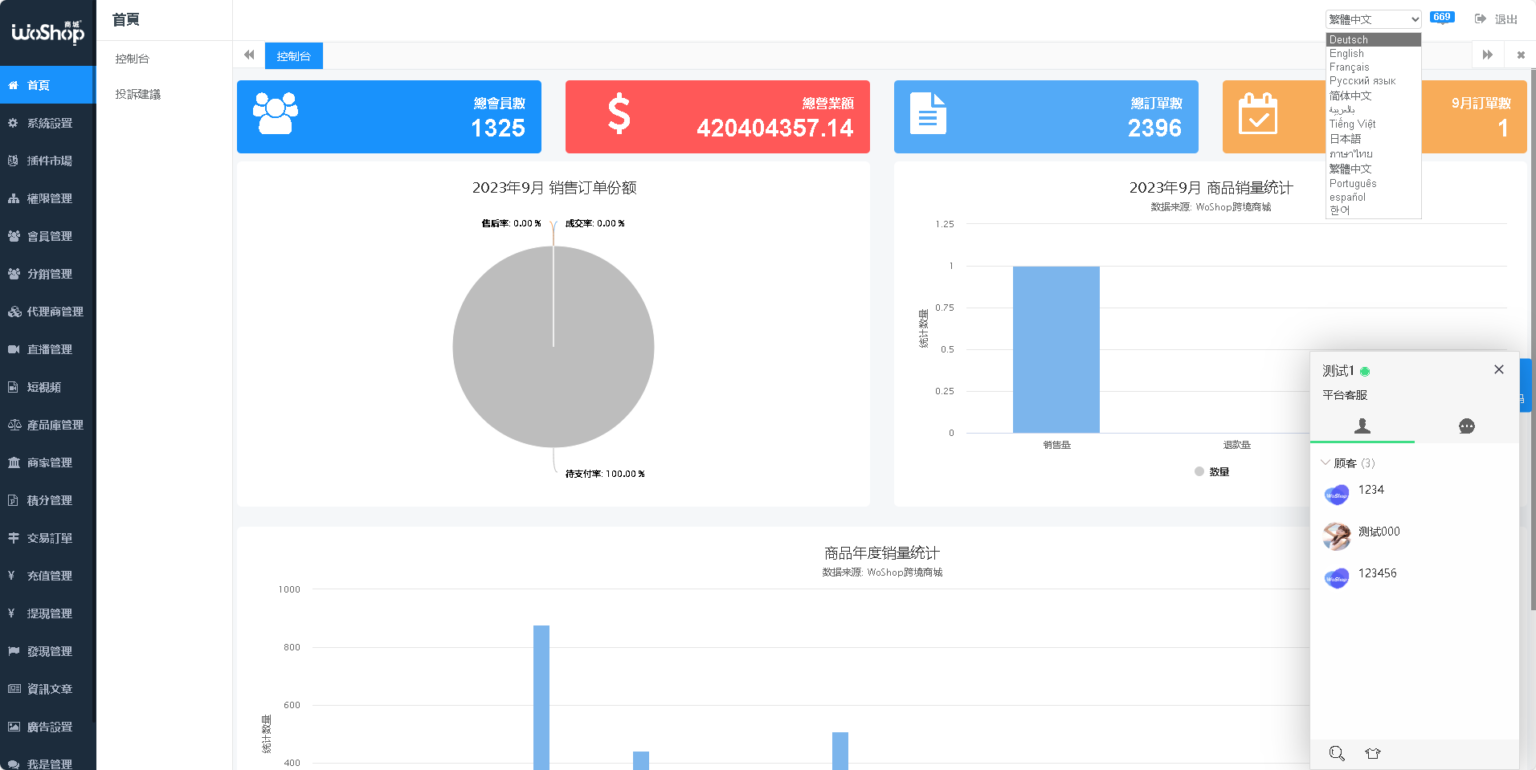
Task: Select the contacts person icon tab
Action: 1362,426
